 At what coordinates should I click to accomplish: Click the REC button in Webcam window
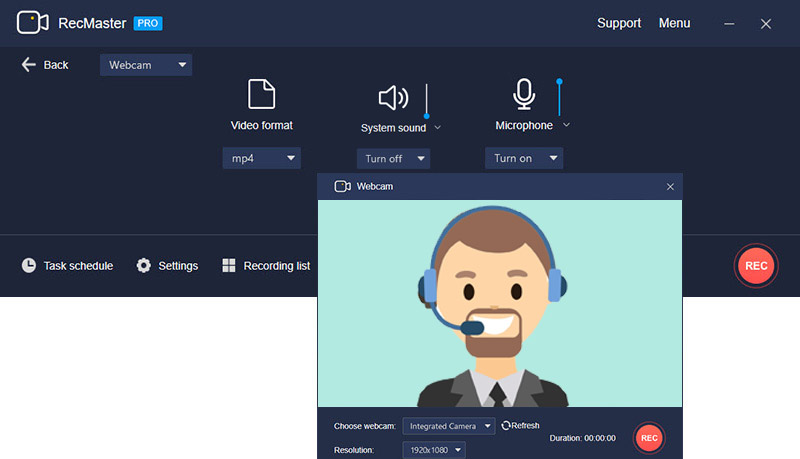click(649, 438)
